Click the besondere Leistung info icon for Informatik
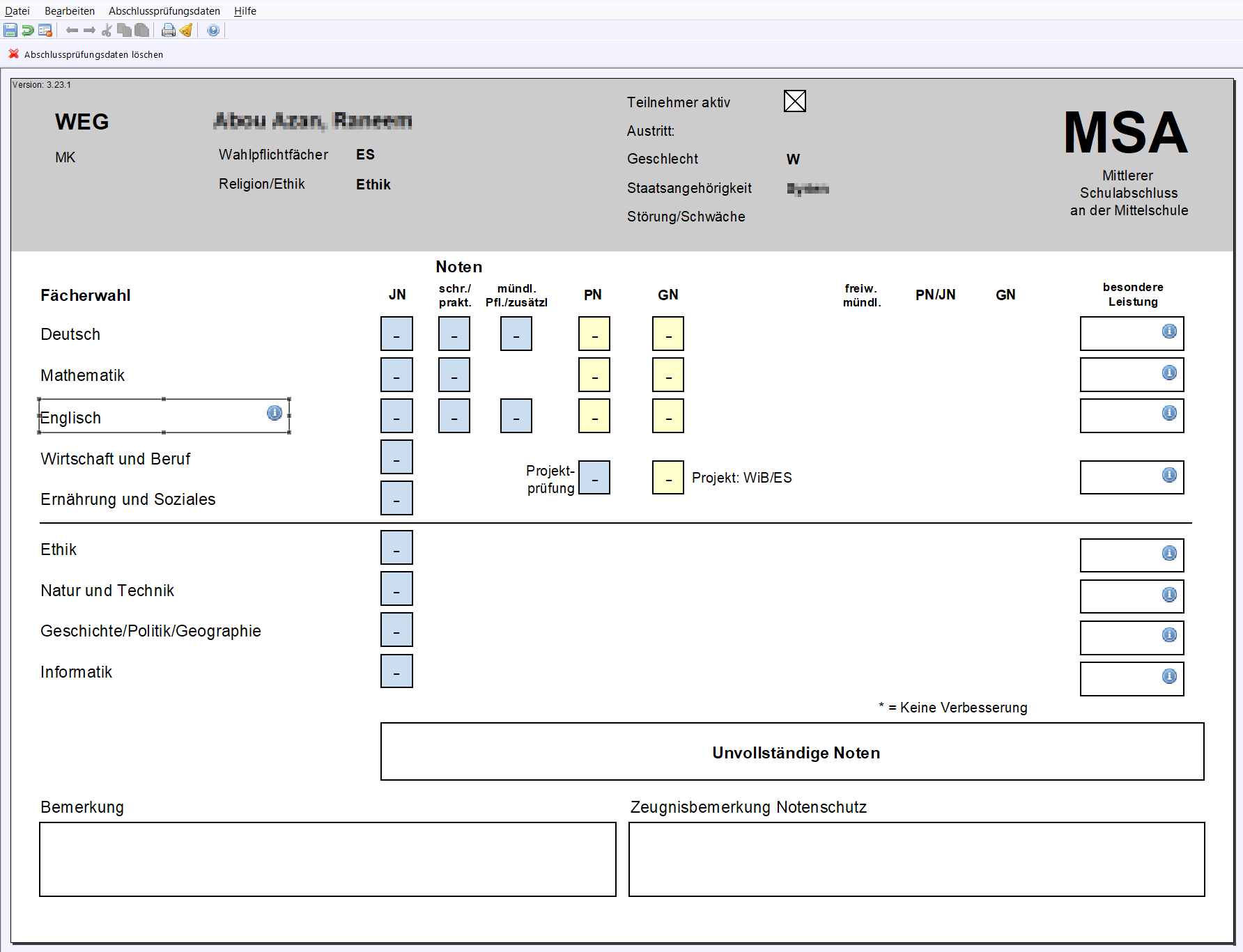 (1169, 676)
